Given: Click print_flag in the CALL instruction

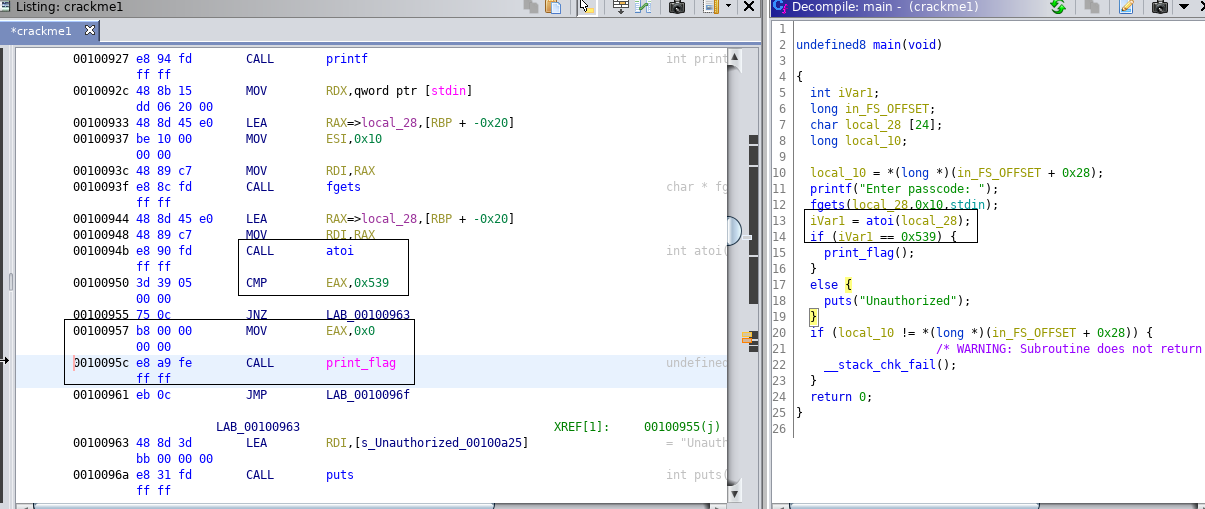Looking at the screenshot, I should (360, 363).
